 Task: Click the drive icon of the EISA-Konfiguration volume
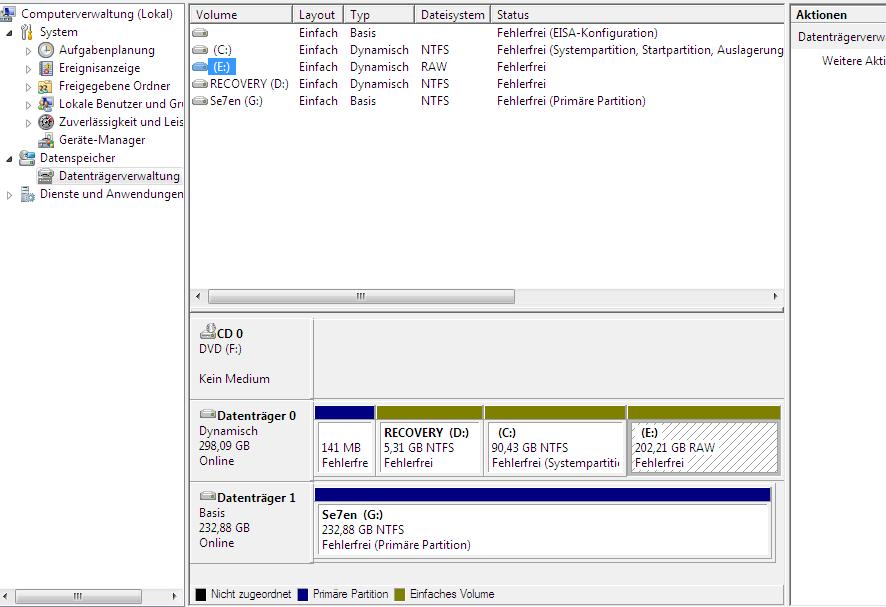click(200, 33)
